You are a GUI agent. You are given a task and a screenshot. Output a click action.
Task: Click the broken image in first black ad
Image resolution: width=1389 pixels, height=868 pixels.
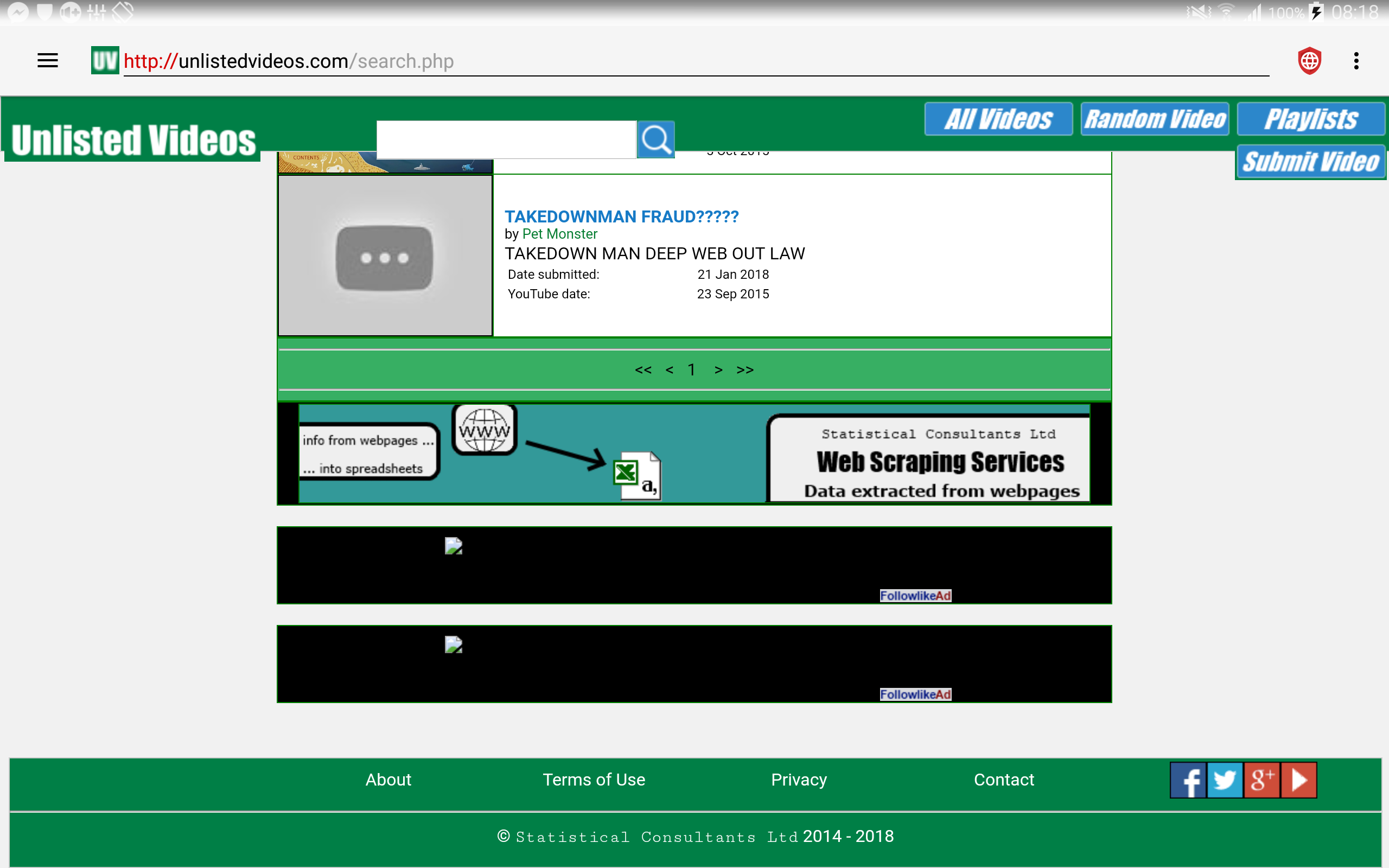click(x=454, y=546)
